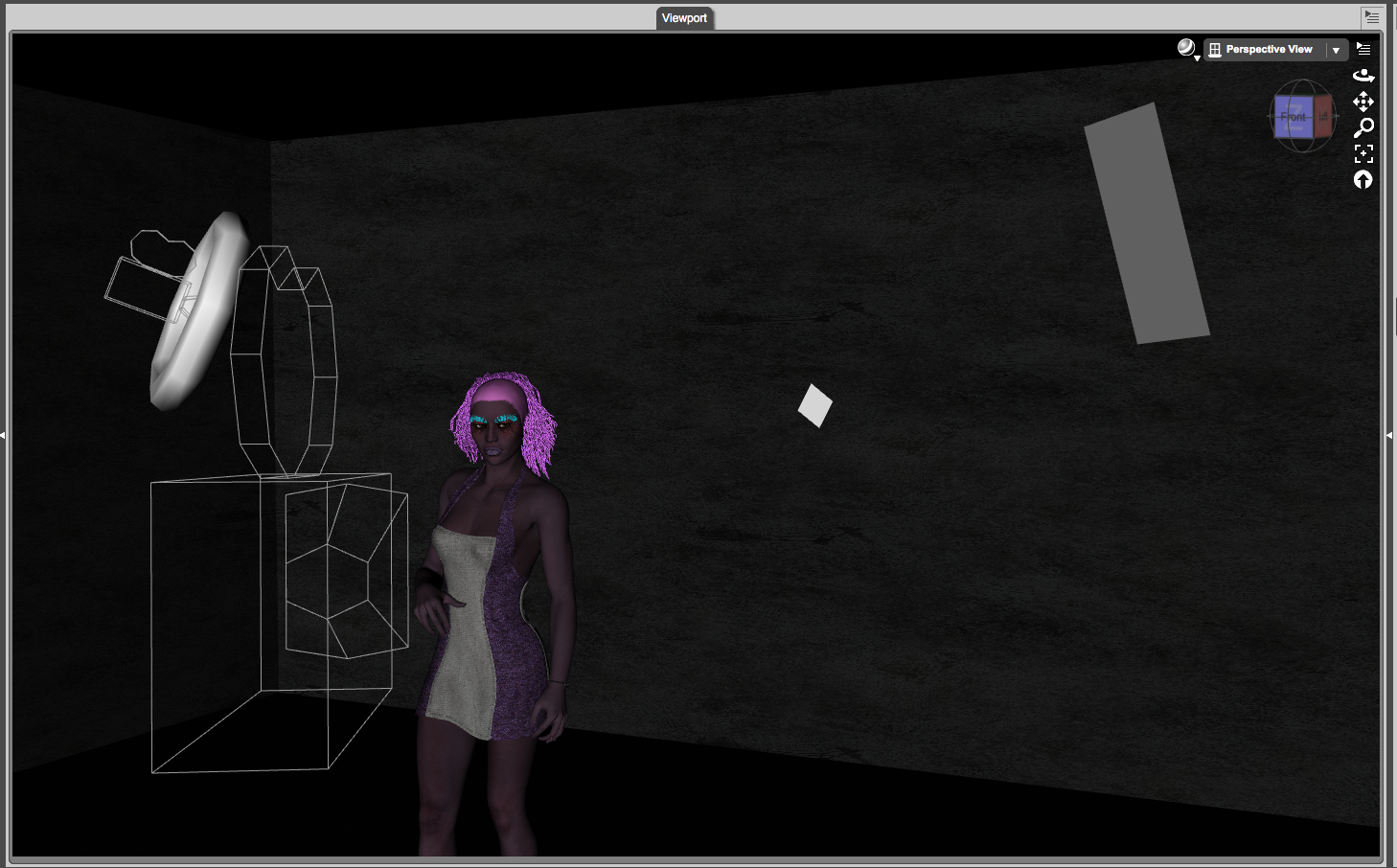1397x868 pixels.
Task: Open the viewport options menu icon
Action: pos(1363,49)
